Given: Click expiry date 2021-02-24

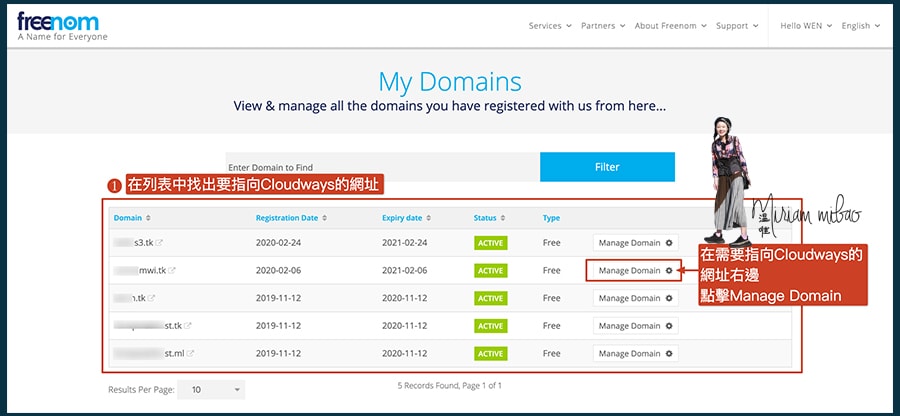Looking at the screenshot, I should coord(405,243).
